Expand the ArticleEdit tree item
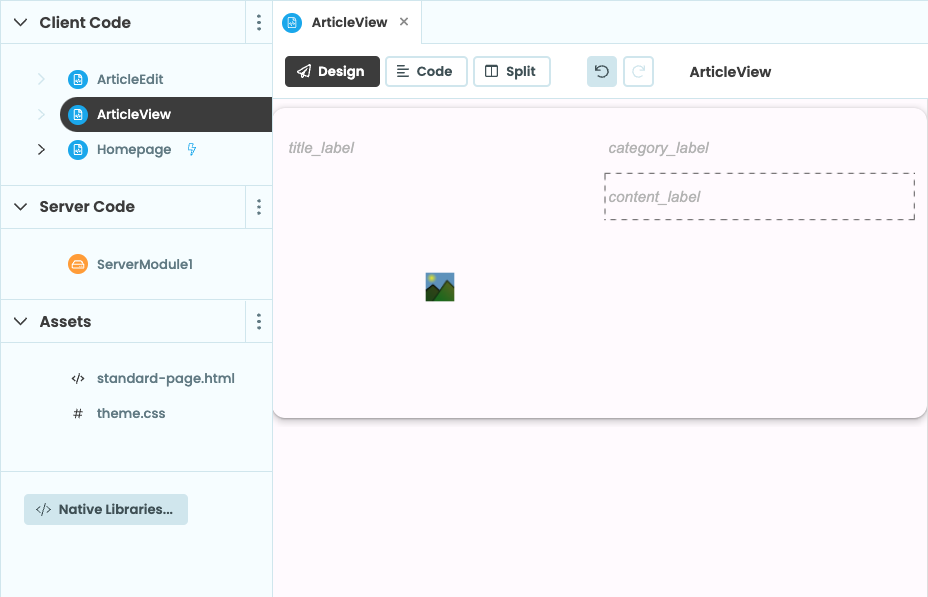The width and height of the screenshot is (928, 597). click(41, 79)
